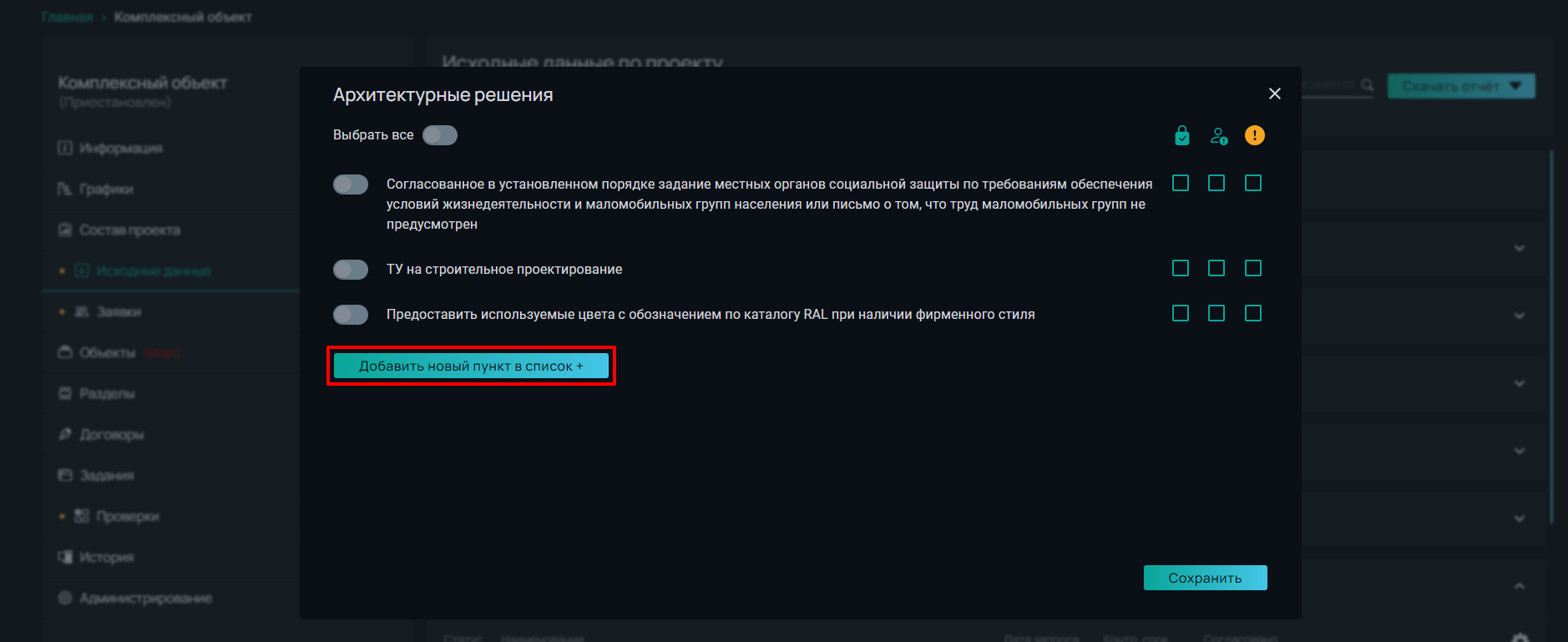The image size is (1568, 642).
Task: Close the Архитектурные решения dialog
Action: [1274, 94]
